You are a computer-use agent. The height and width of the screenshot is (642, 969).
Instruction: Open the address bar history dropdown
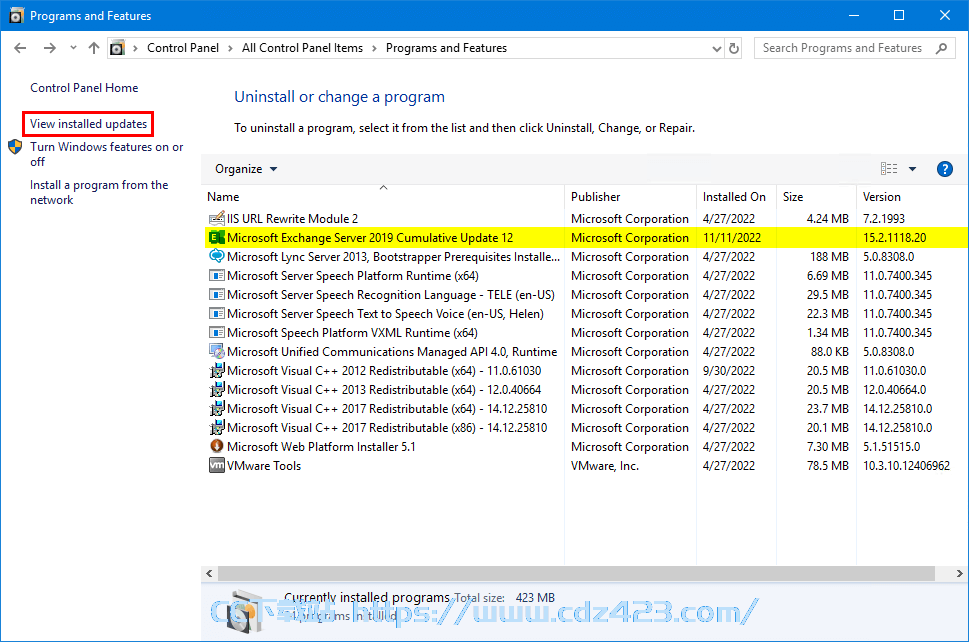point(717,48)
